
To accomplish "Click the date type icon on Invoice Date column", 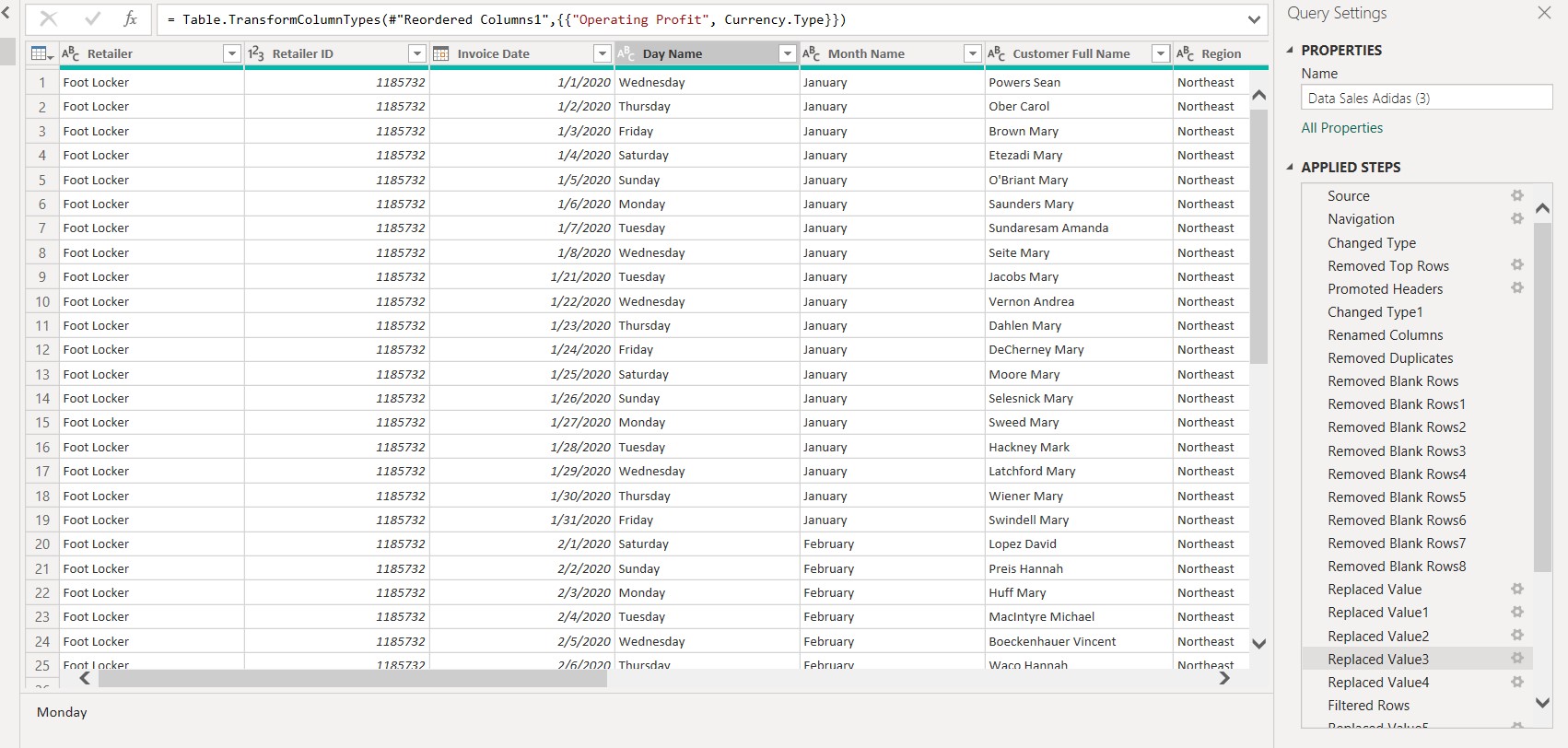I will click(441, 53).
